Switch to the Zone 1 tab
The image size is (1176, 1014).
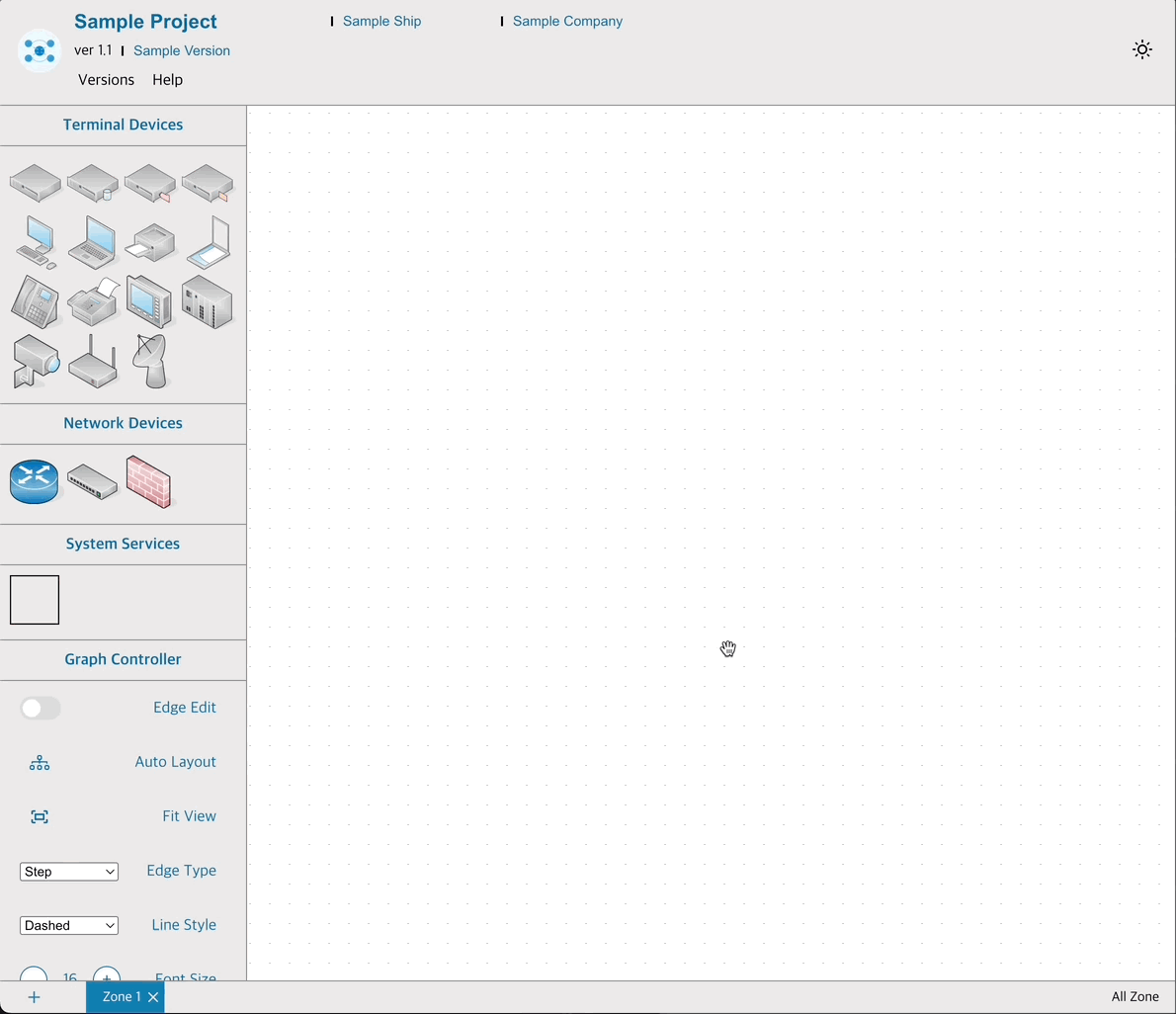(x=121, y=997)
